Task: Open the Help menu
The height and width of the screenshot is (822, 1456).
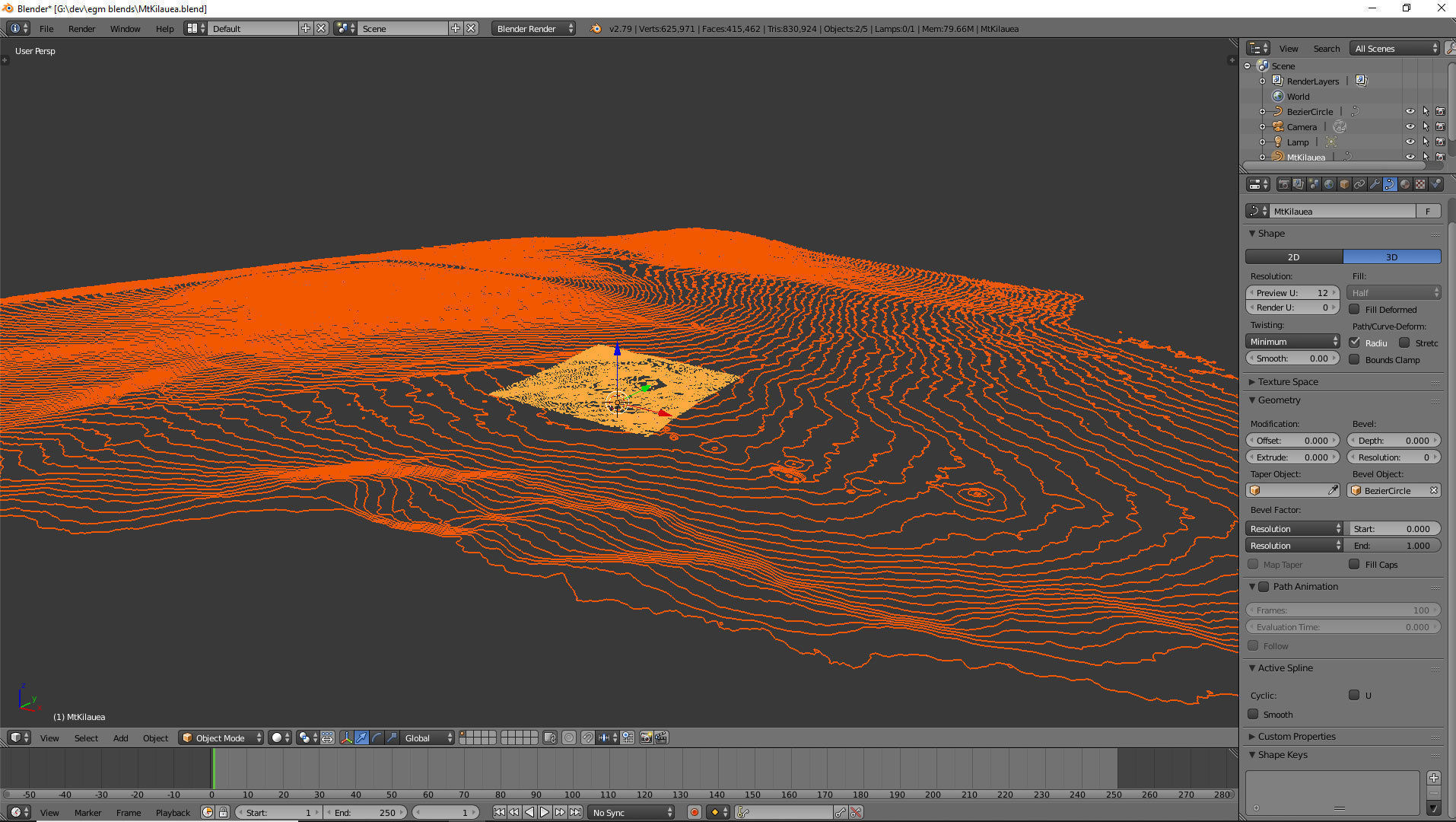Action: click(164, 28)
